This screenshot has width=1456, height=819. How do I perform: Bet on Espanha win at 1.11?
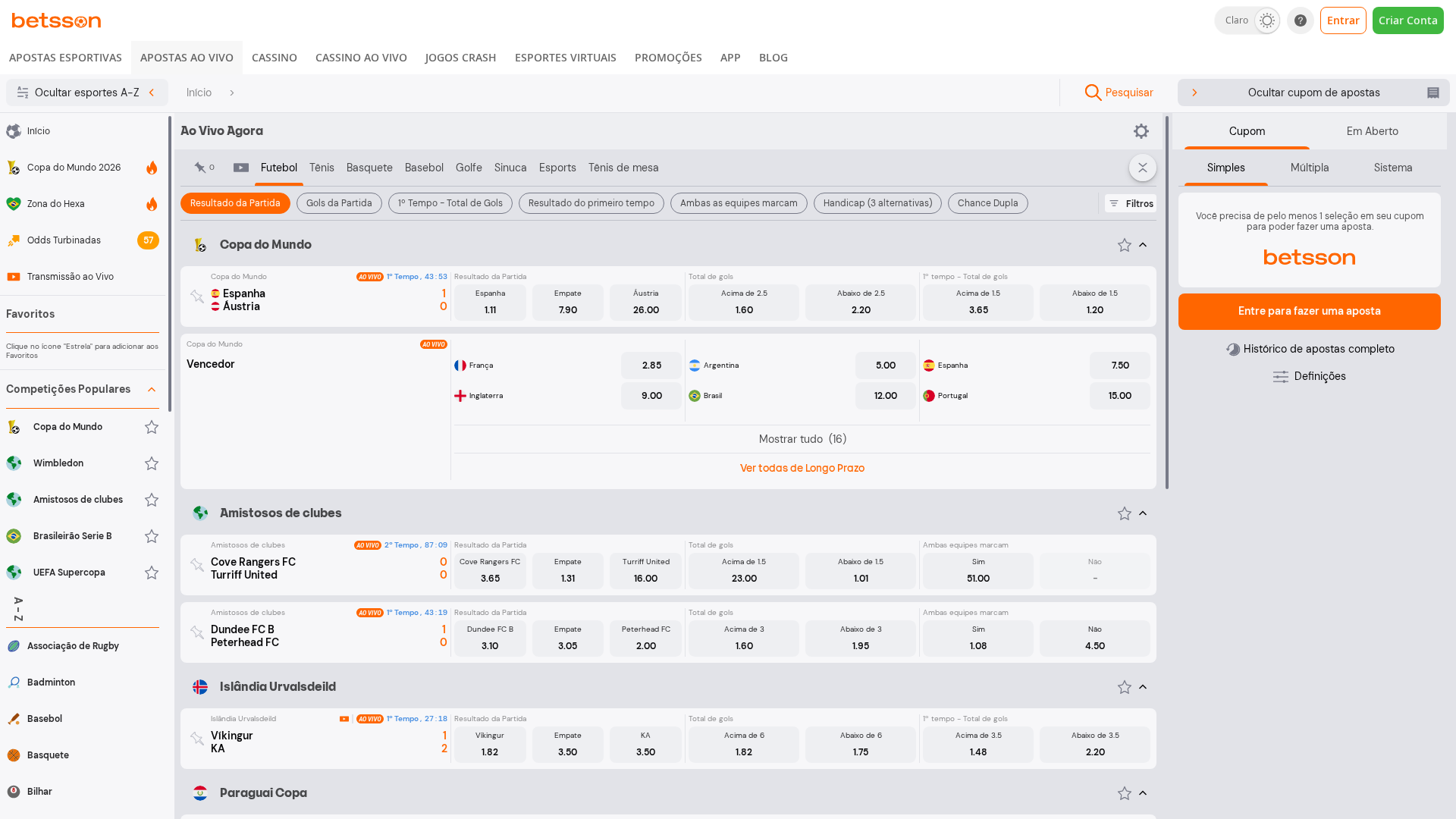[x=490, y=303]
